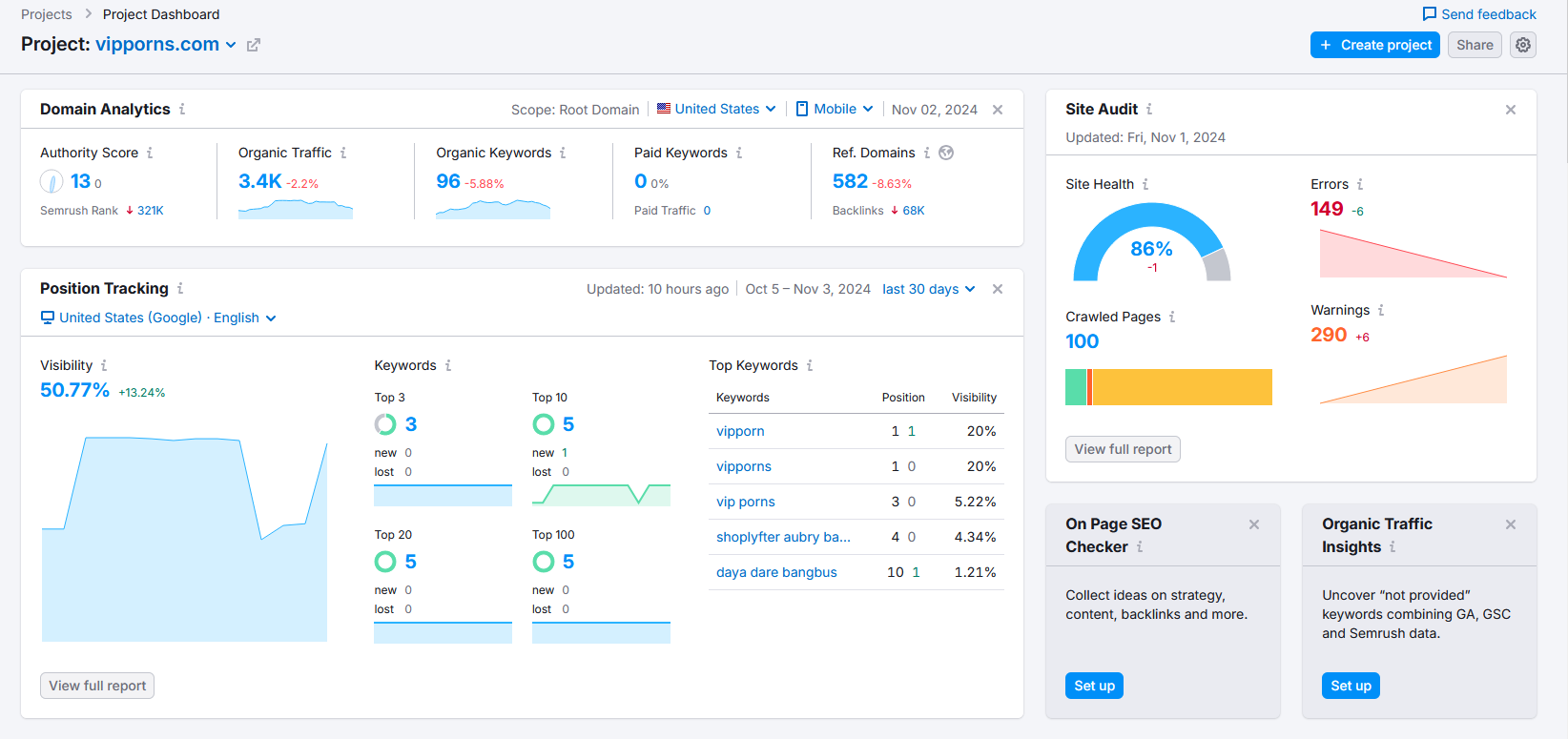Image resolution: width=1568 pixels, height=739 pixels.
Task: Set up On Page SEO Checker
Action: 1094,686
